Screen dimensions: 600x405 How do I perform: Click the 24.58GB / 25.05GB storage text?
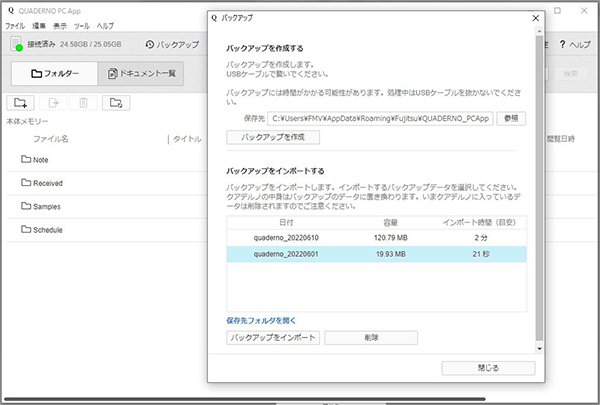point(91,44)
